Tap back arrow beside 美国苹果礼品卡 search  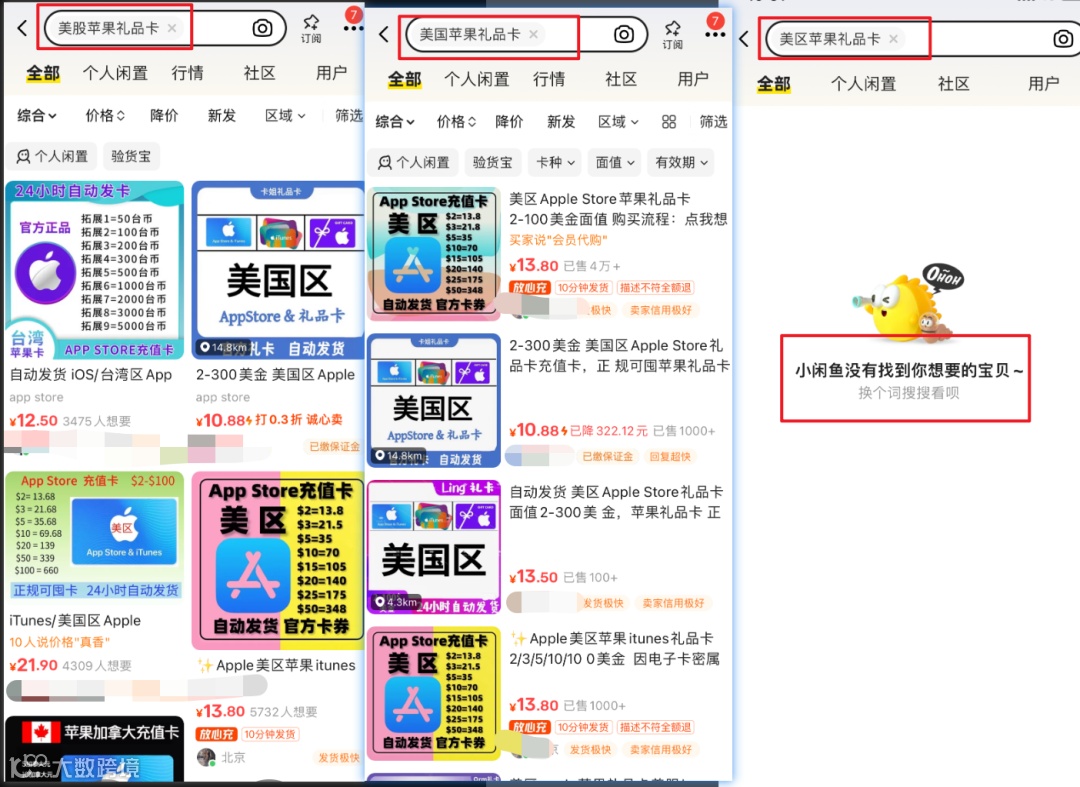[x=384, y=34]
